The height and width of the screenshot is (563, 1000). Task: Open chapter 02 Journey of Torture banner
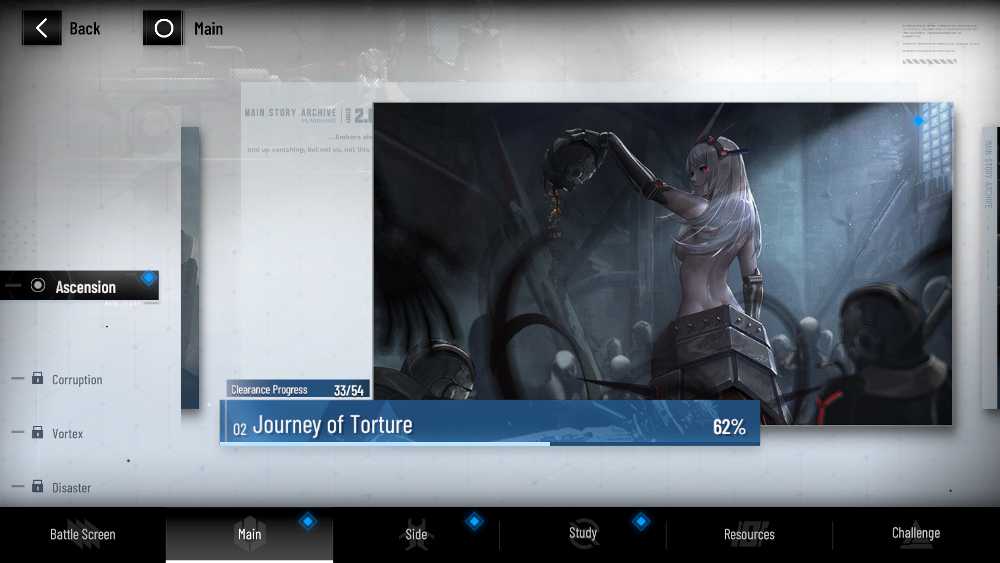pos(490,422)
